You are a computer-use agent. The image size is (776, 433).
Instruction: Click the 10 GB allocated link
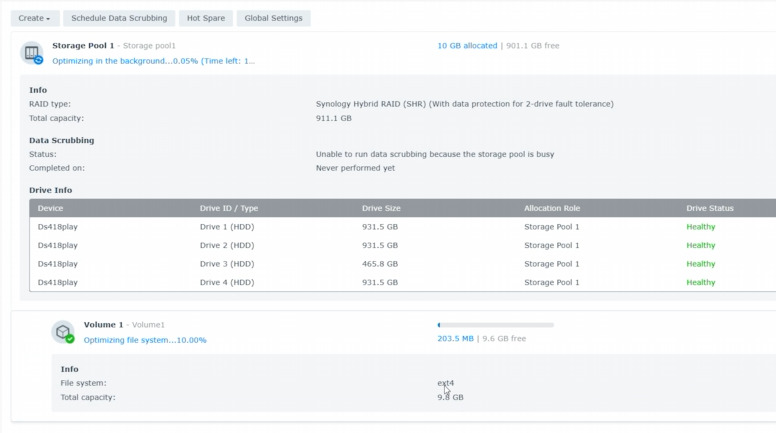click(x=467, y=46)
